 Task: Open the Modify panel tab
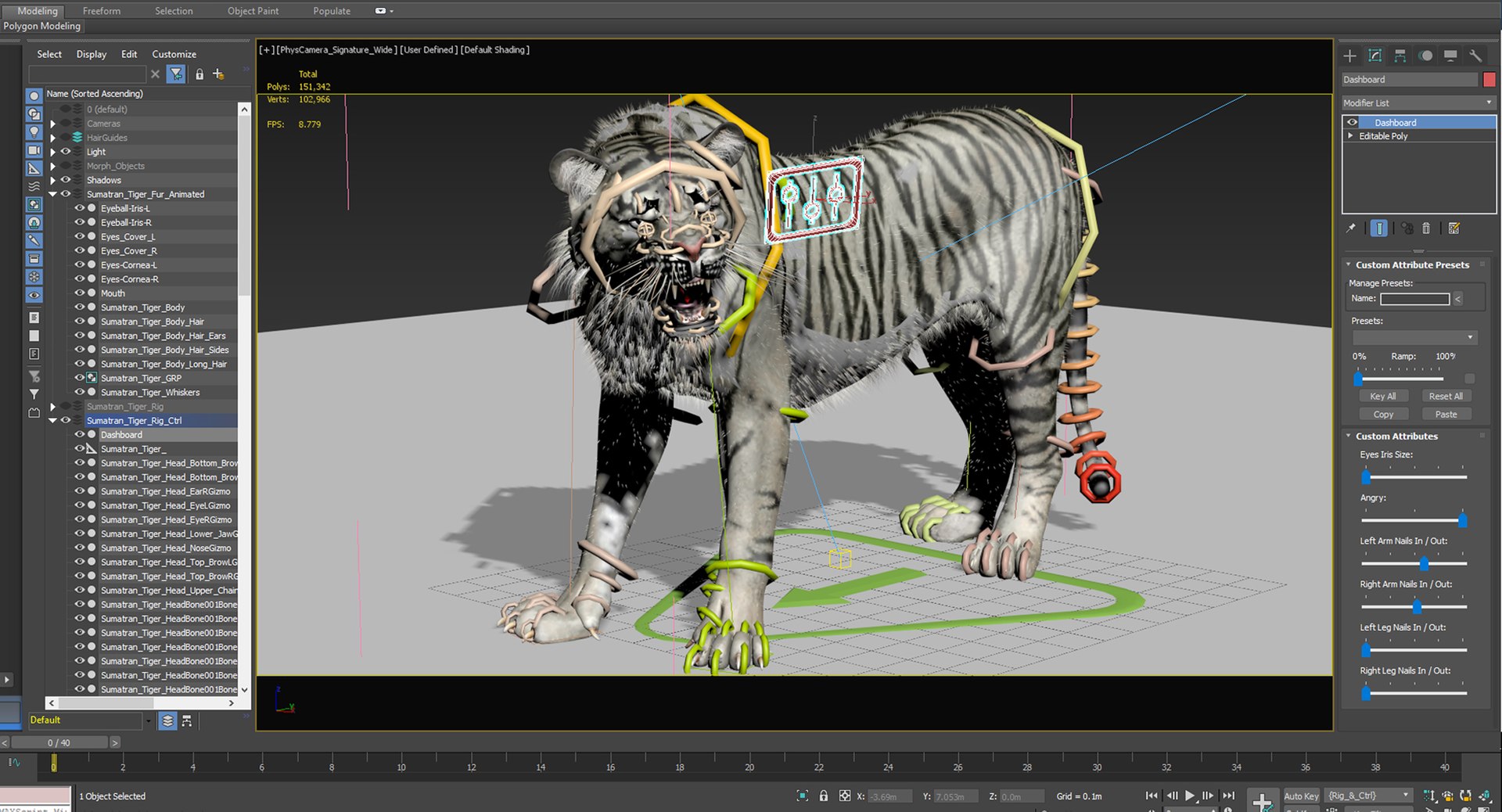pos(1375,56)
